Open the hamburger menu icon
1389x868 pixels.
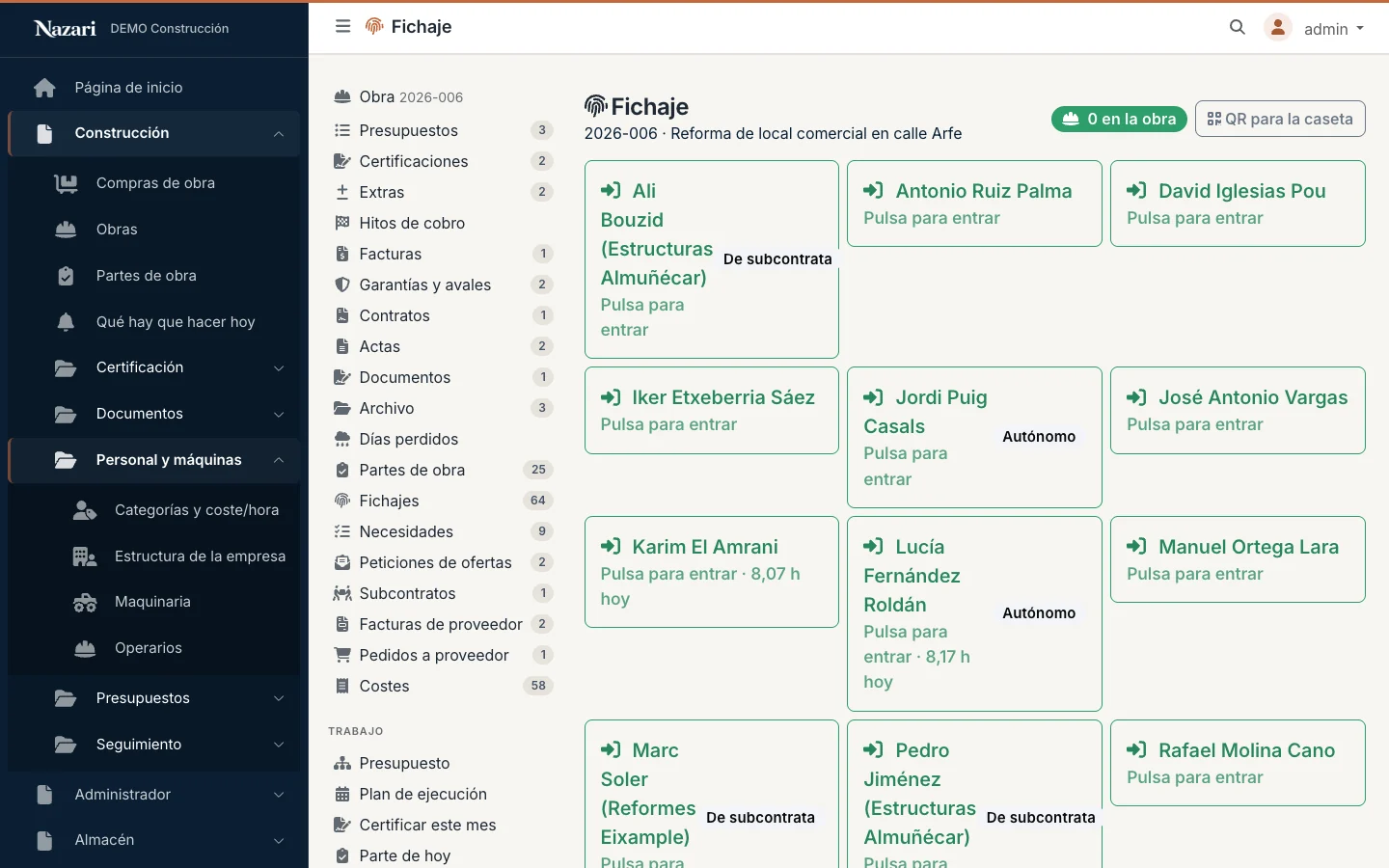pos(342,27)
